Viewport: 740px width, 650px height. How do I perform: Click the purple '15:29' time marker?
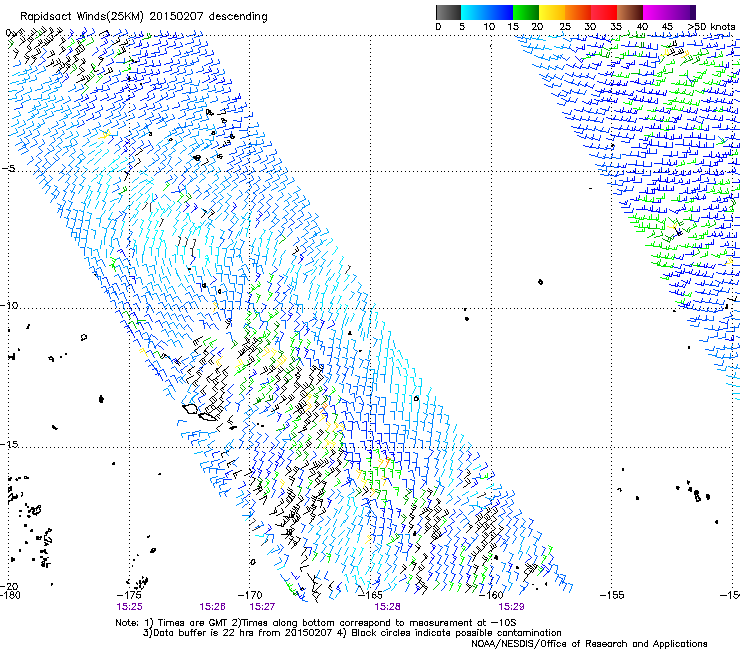511,607
